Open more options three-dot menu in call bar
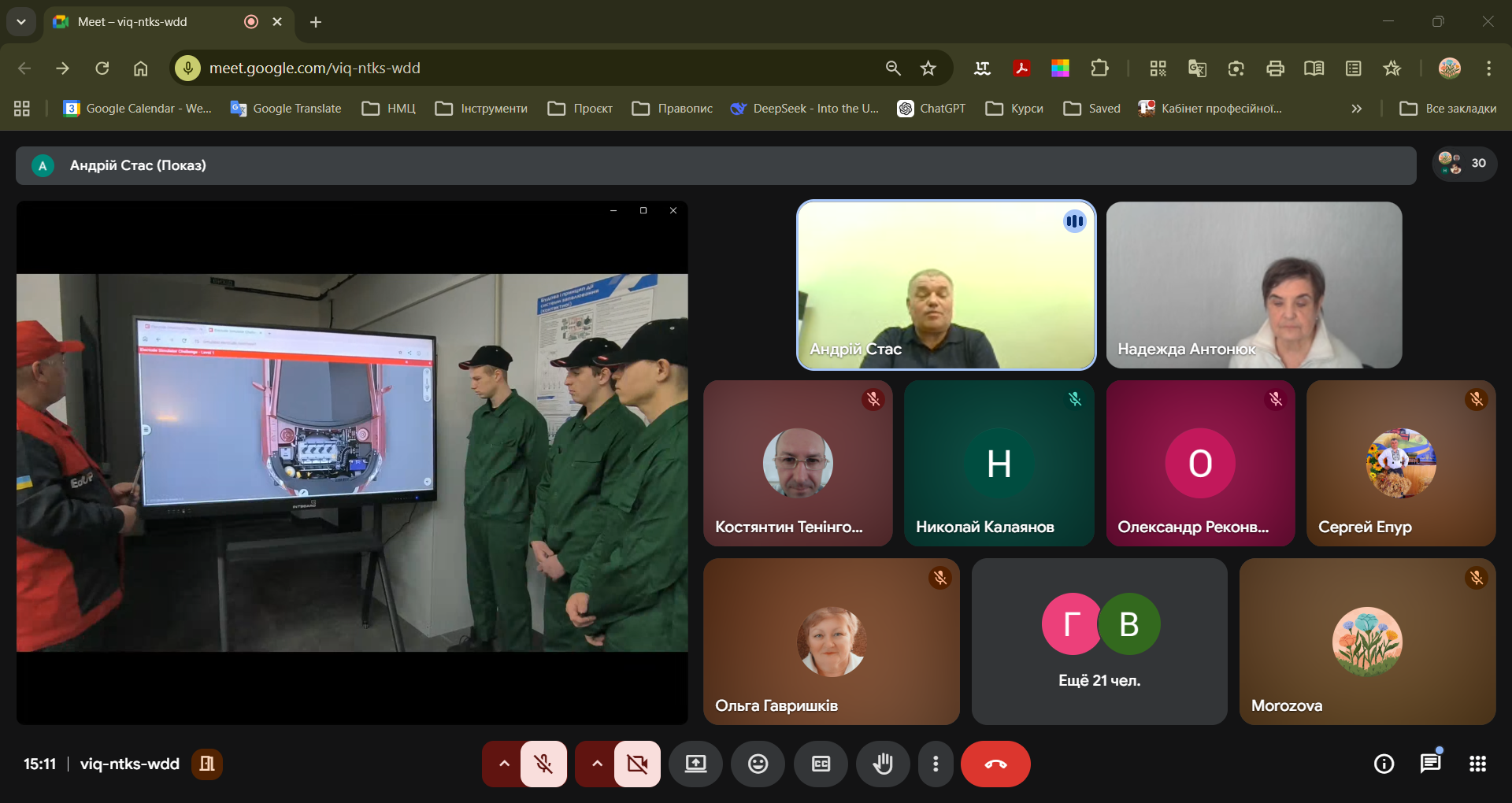The width and height of the screenshot is (1512, 803). [936, 764]
